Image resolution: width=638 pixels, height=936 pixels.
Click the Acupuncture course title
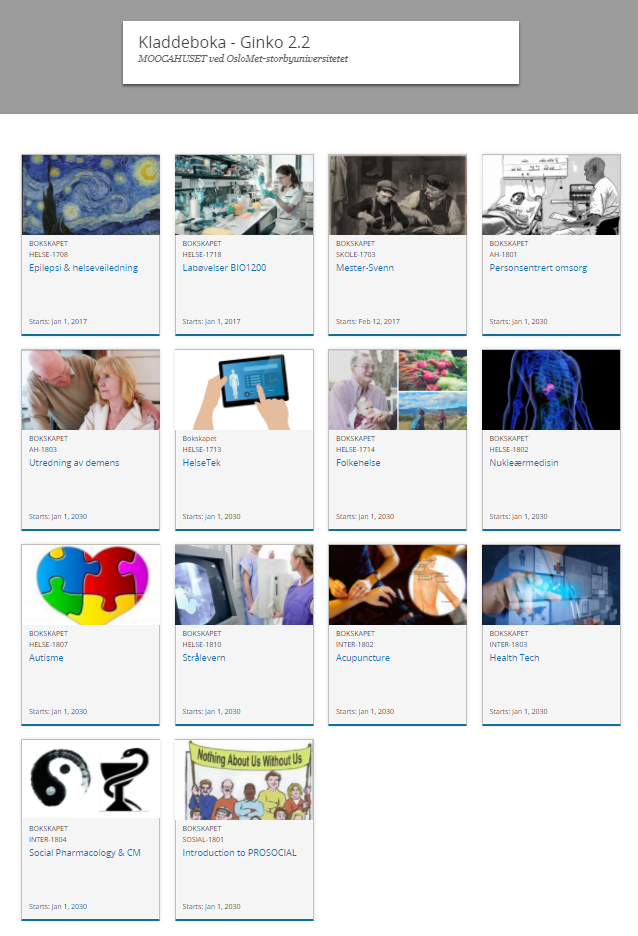(363, 658)
